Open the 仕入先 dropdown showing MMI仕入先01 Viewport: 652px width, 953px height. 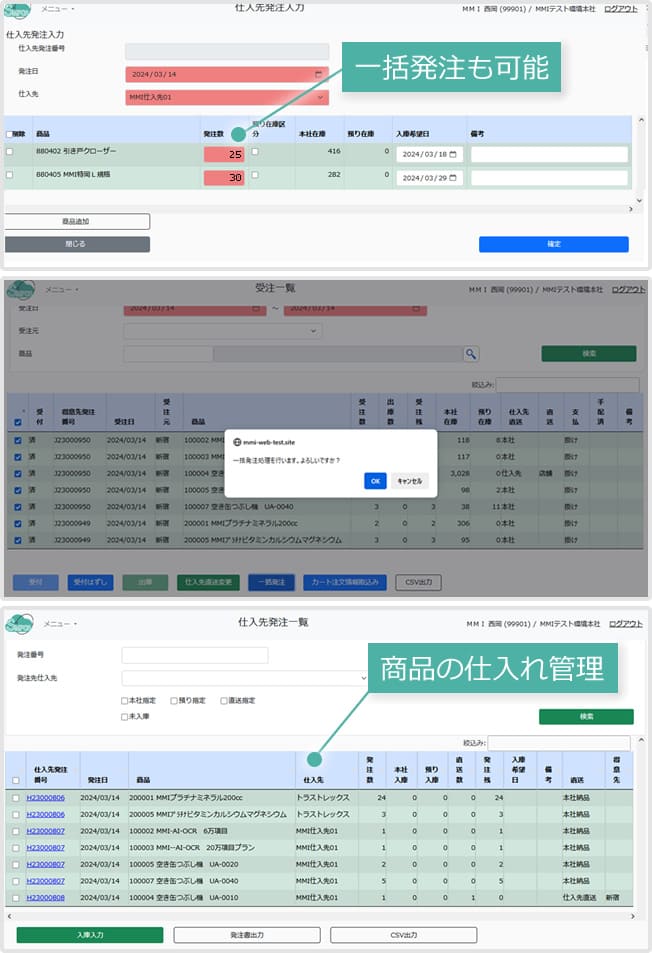pos(227,97)
